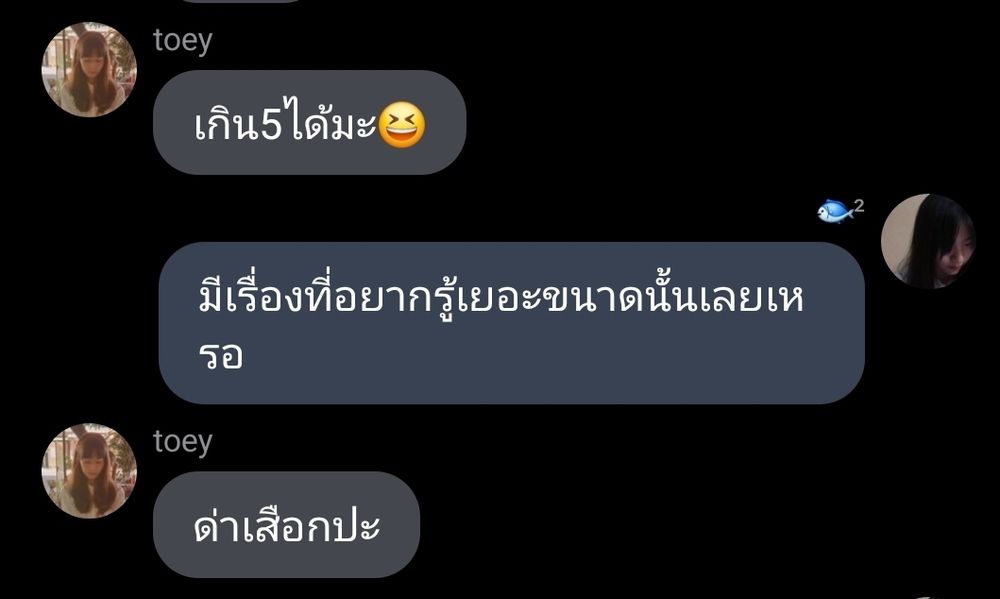Open the dark-haired user's avatar on the right
Screen dimensions: 1000x599
pyautogui.click(x=928, y=241)
